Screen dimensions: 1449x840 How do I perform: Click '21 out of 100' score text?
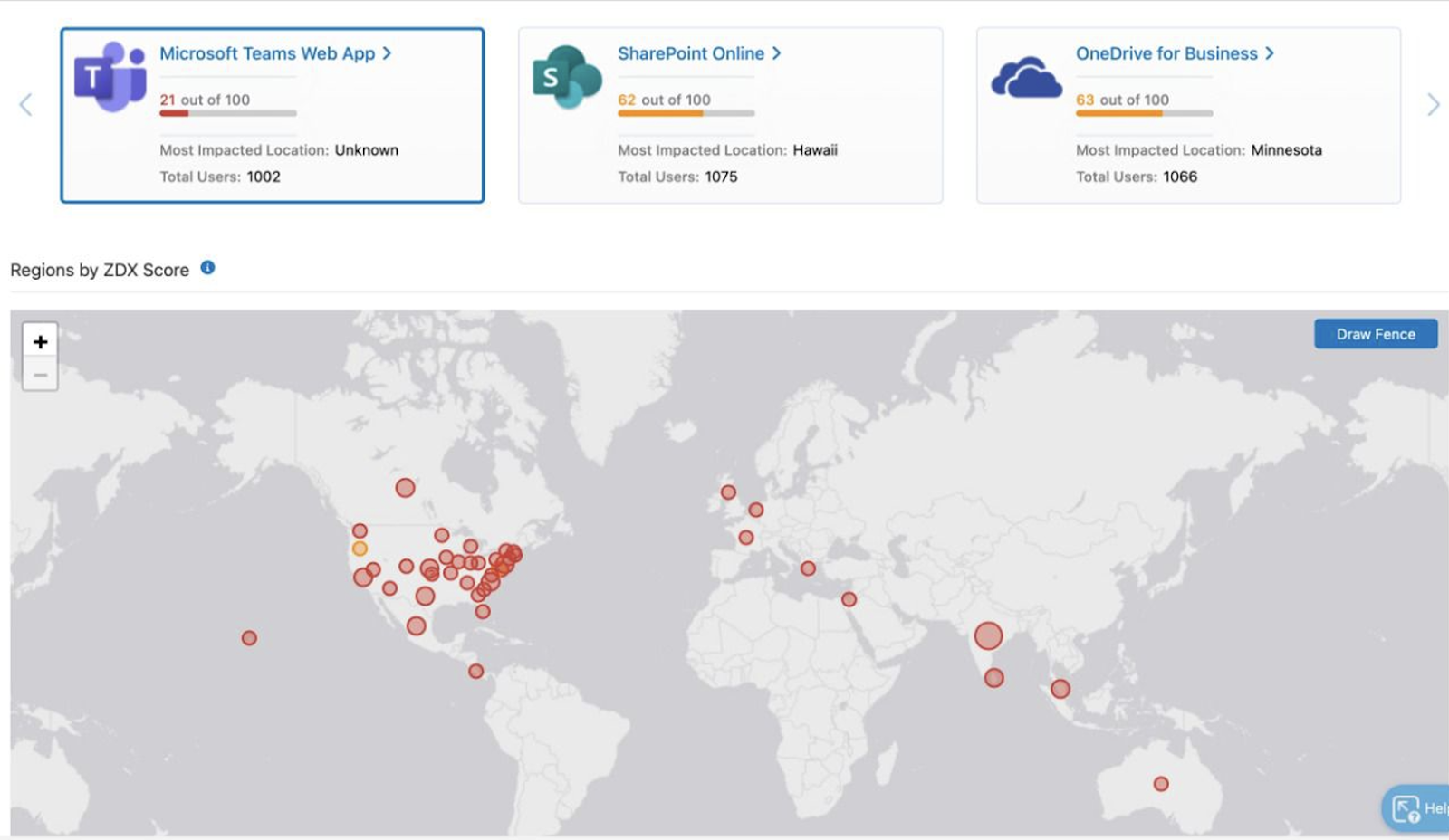point(205,100)
